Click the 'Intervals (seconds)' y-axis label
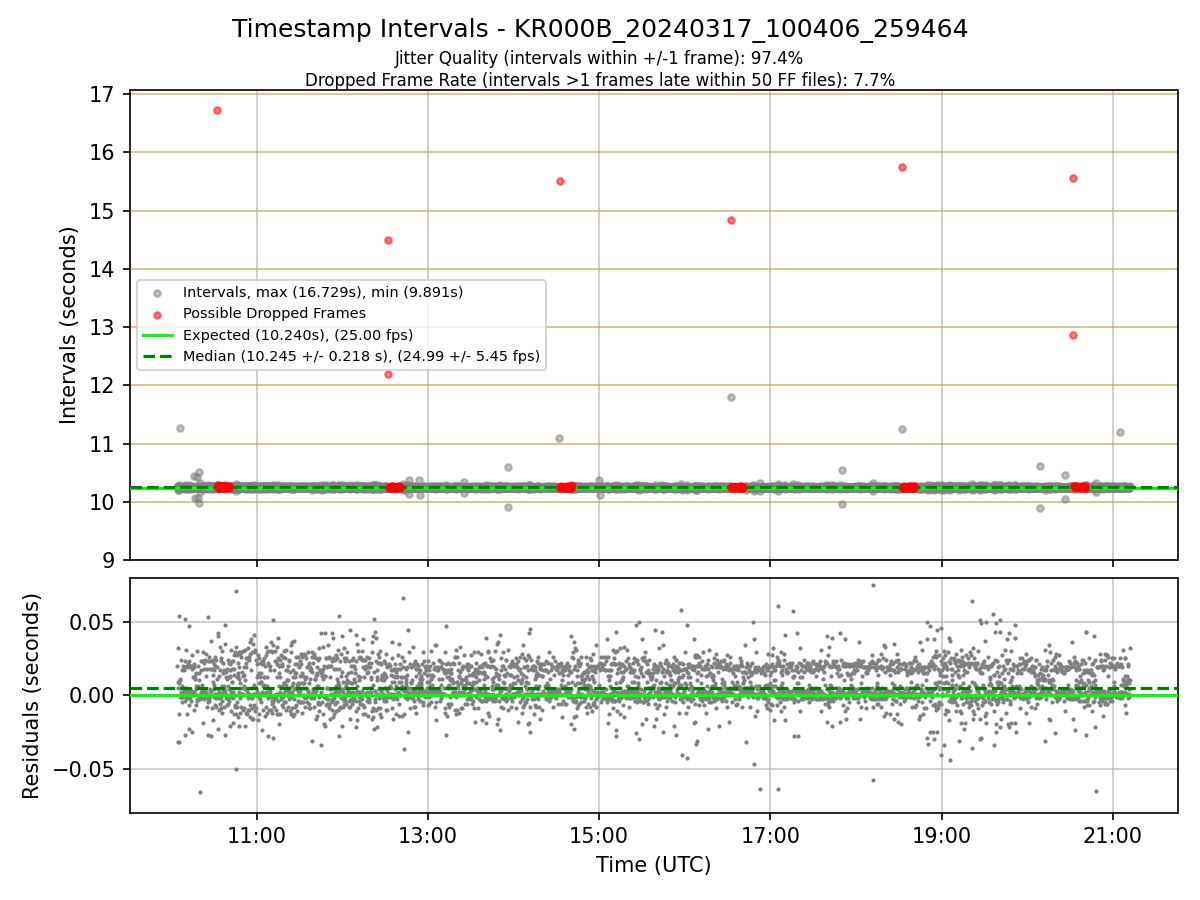1200x900 pixels. click(x=69, y=325)
